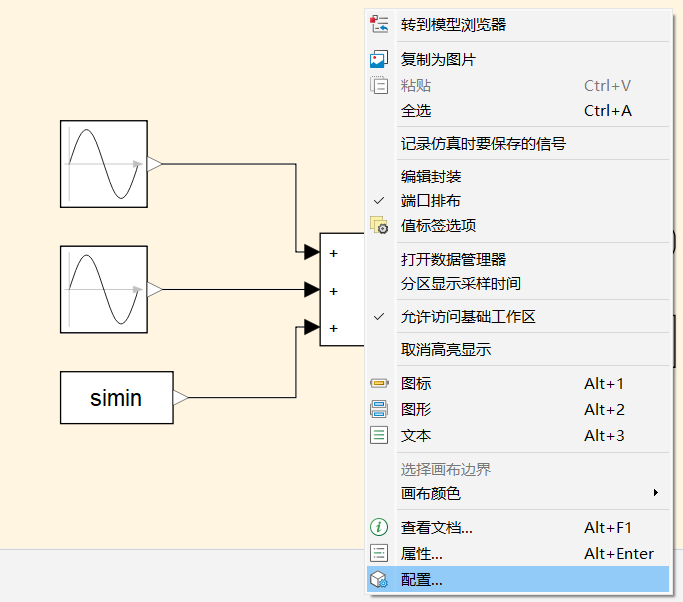This screenshot has height=602, width=683.
Task: Click the middle input port of sum block
Action: [x=312, y=289]
